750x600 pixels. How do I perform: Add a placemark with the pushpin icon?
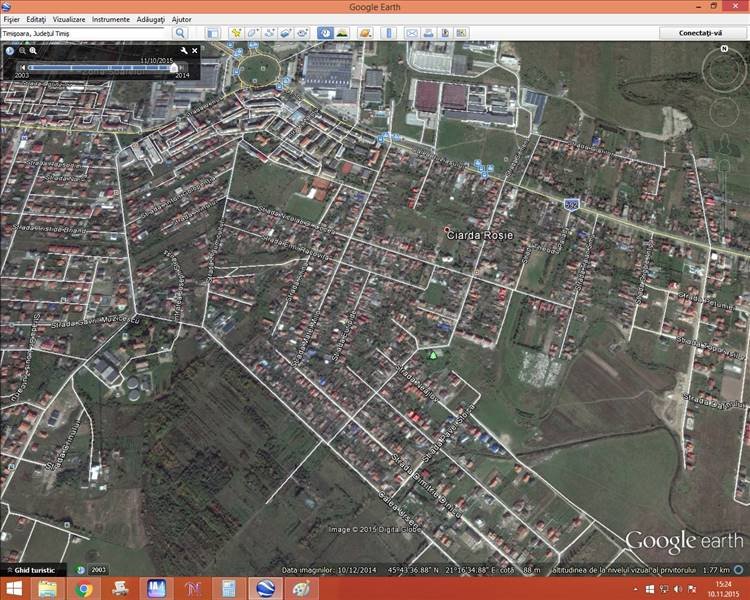pos(236,33)
